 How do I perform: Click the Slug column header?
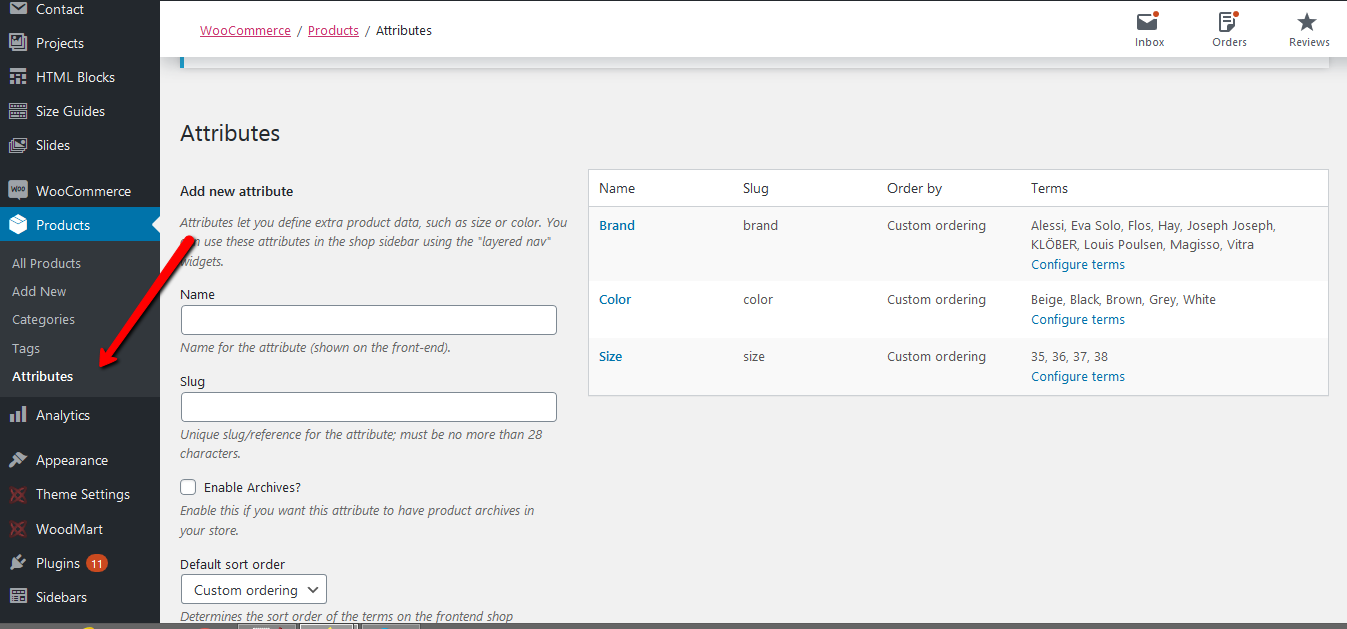[756, 188]
